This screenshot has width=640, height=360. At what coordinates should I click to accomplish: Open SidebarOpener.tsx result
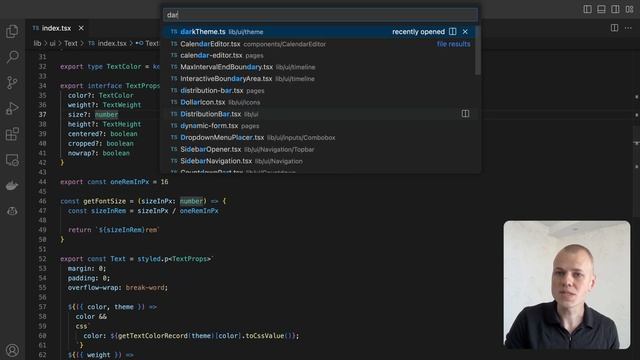pos(319,149)
